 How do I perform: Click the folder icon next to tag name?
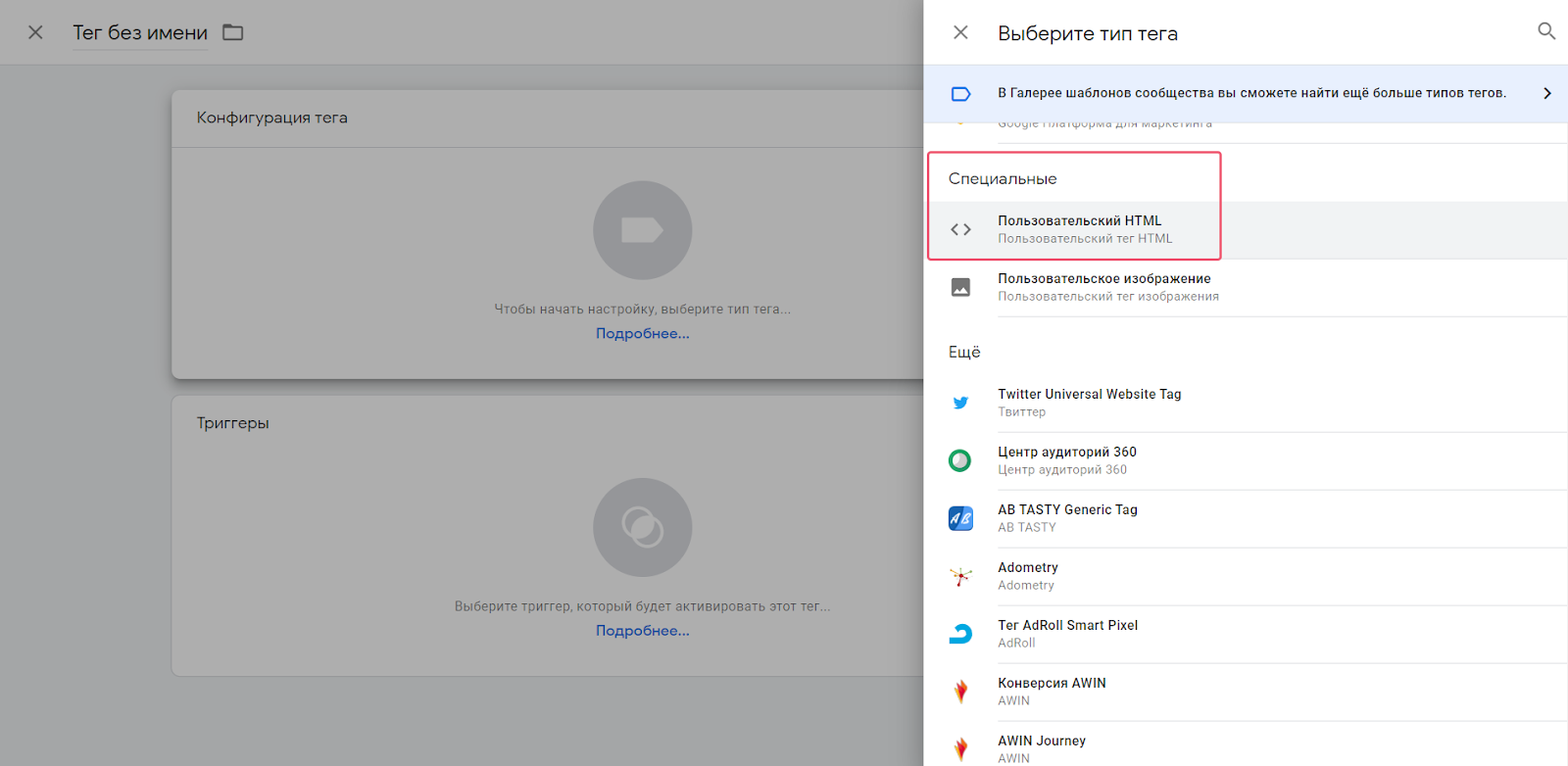[x=232, y=32]
